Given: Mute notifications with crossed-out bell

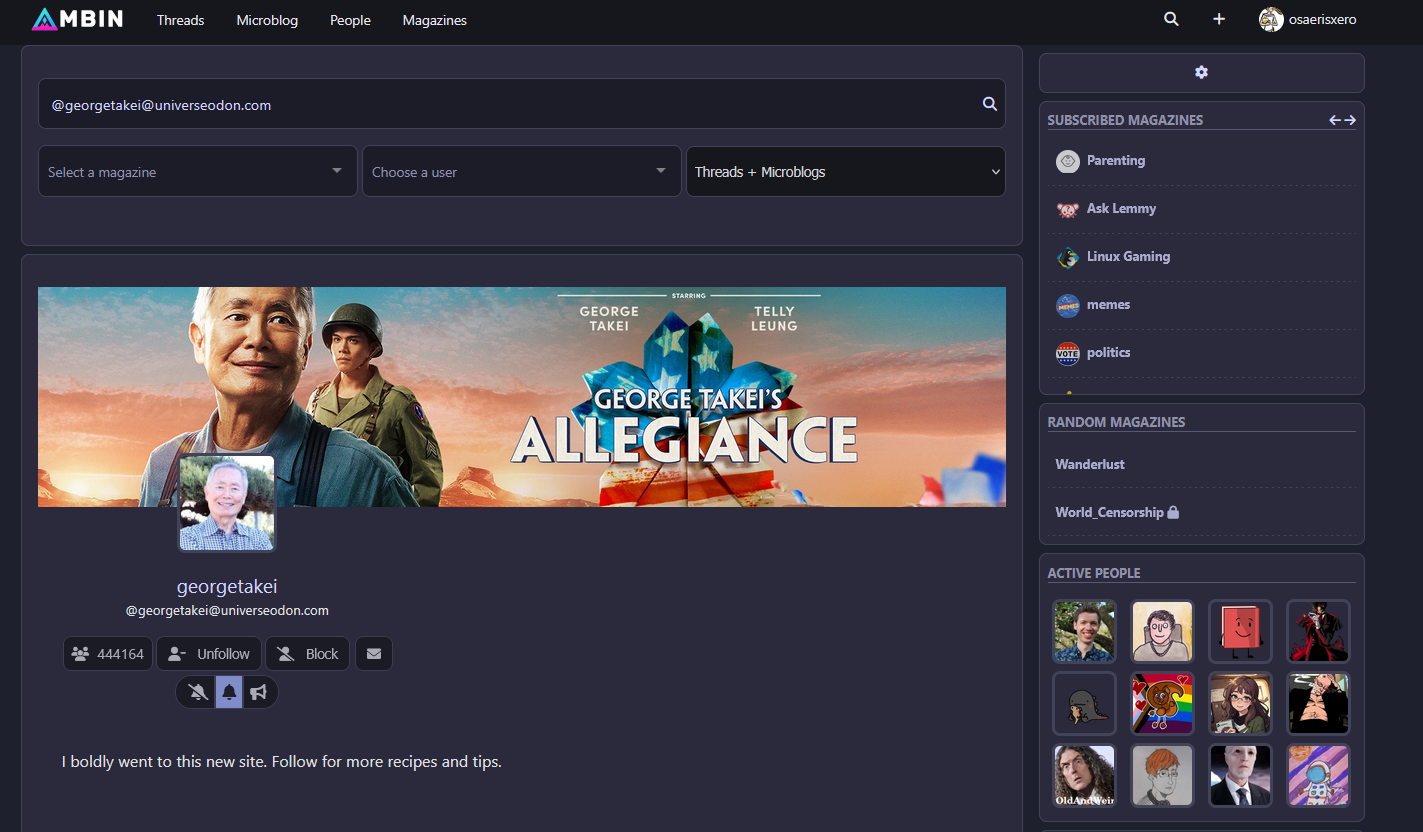Looking at the screenshot, I should tap(198, 692).
